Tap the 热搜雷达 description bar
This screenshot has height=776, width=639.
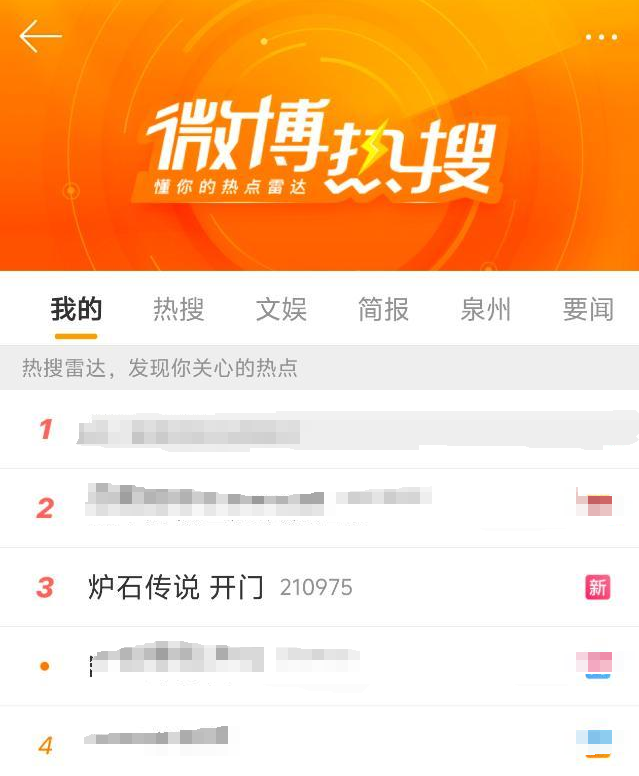319,368
